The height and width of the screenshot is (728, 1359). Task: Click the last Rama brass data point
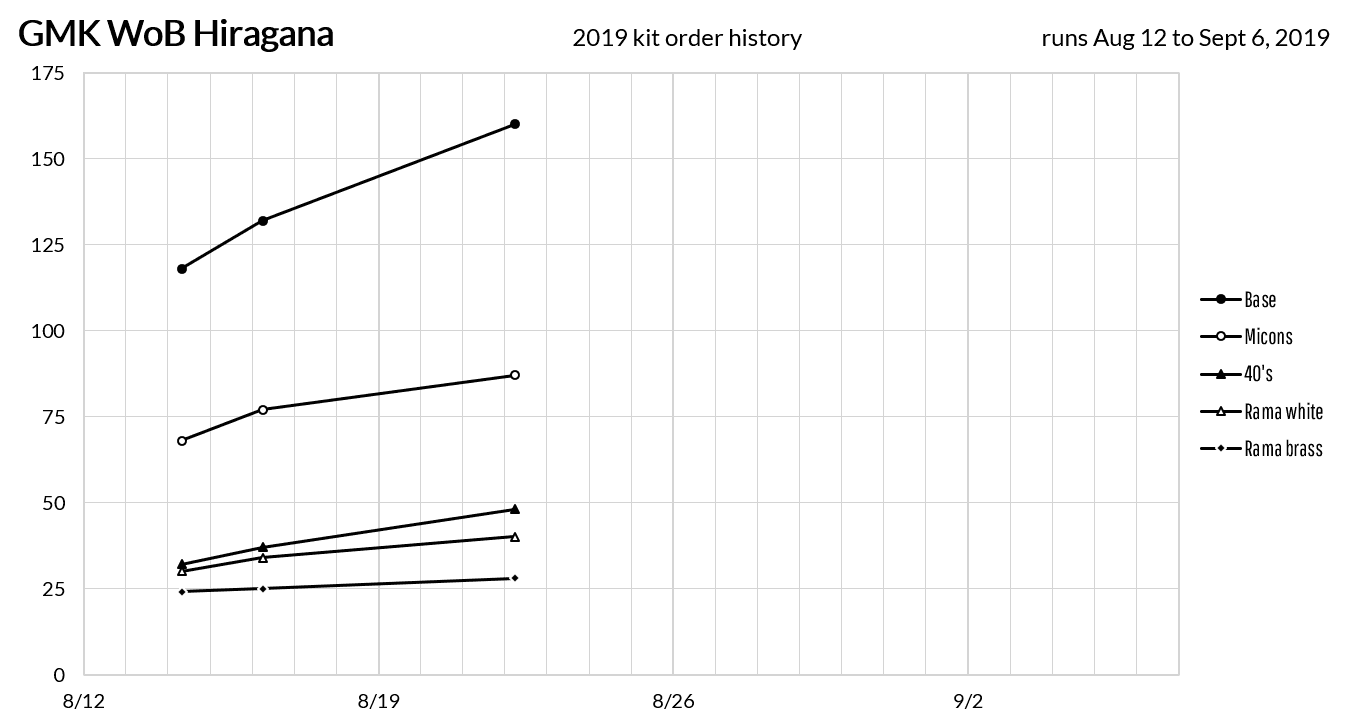(x=515, y=578)
